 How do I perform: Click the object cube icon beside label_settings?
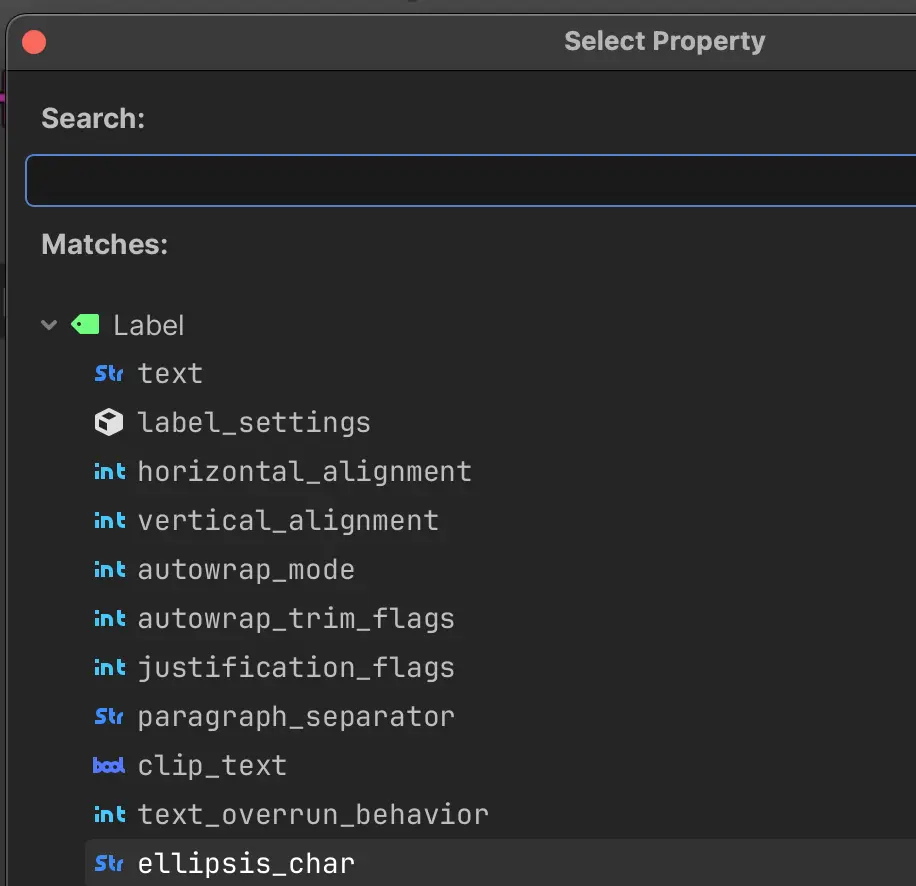click(x=108, y=422)
